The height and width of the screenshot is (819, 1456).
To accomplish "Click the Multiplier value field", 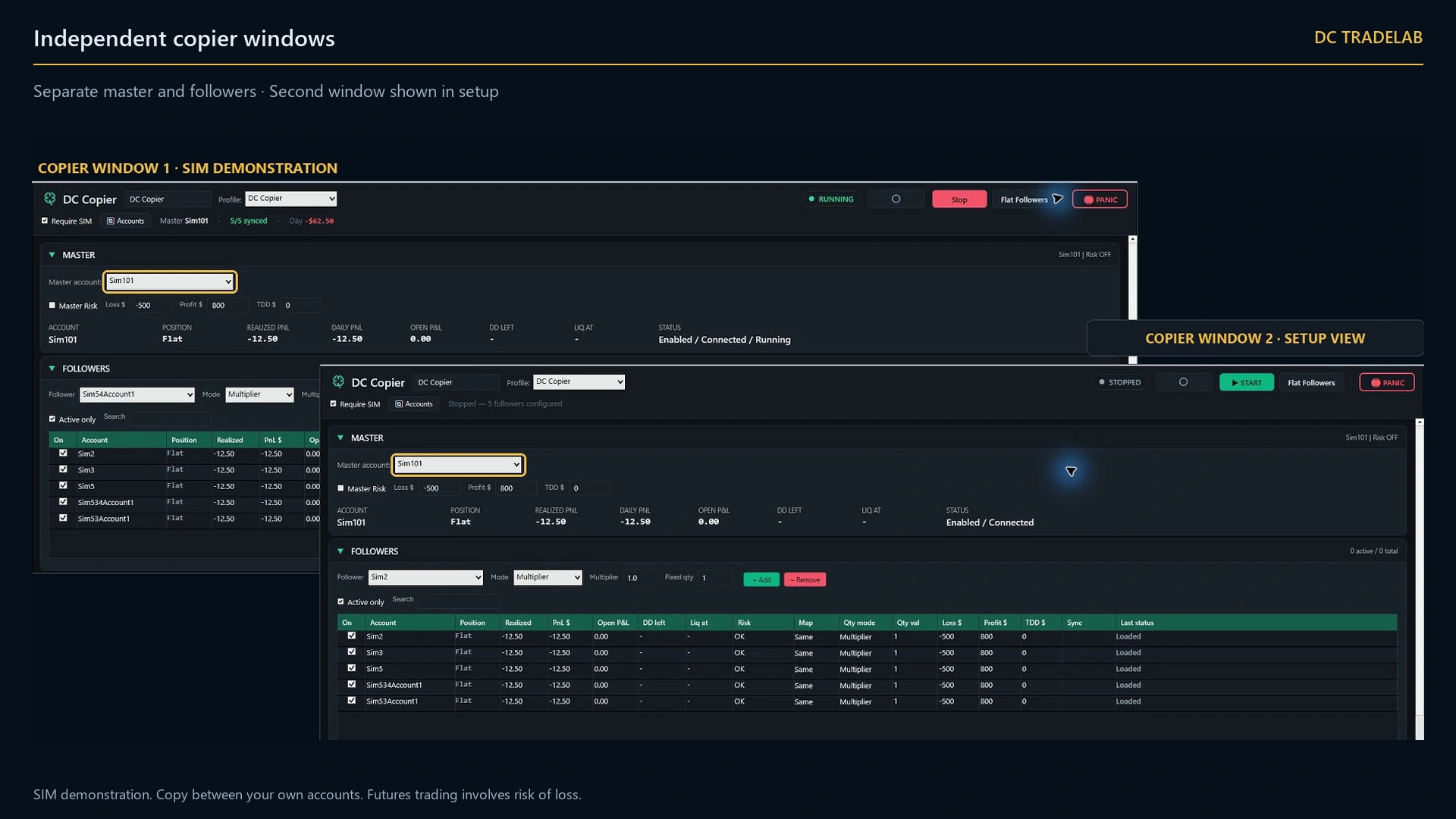I will (640, 578).
